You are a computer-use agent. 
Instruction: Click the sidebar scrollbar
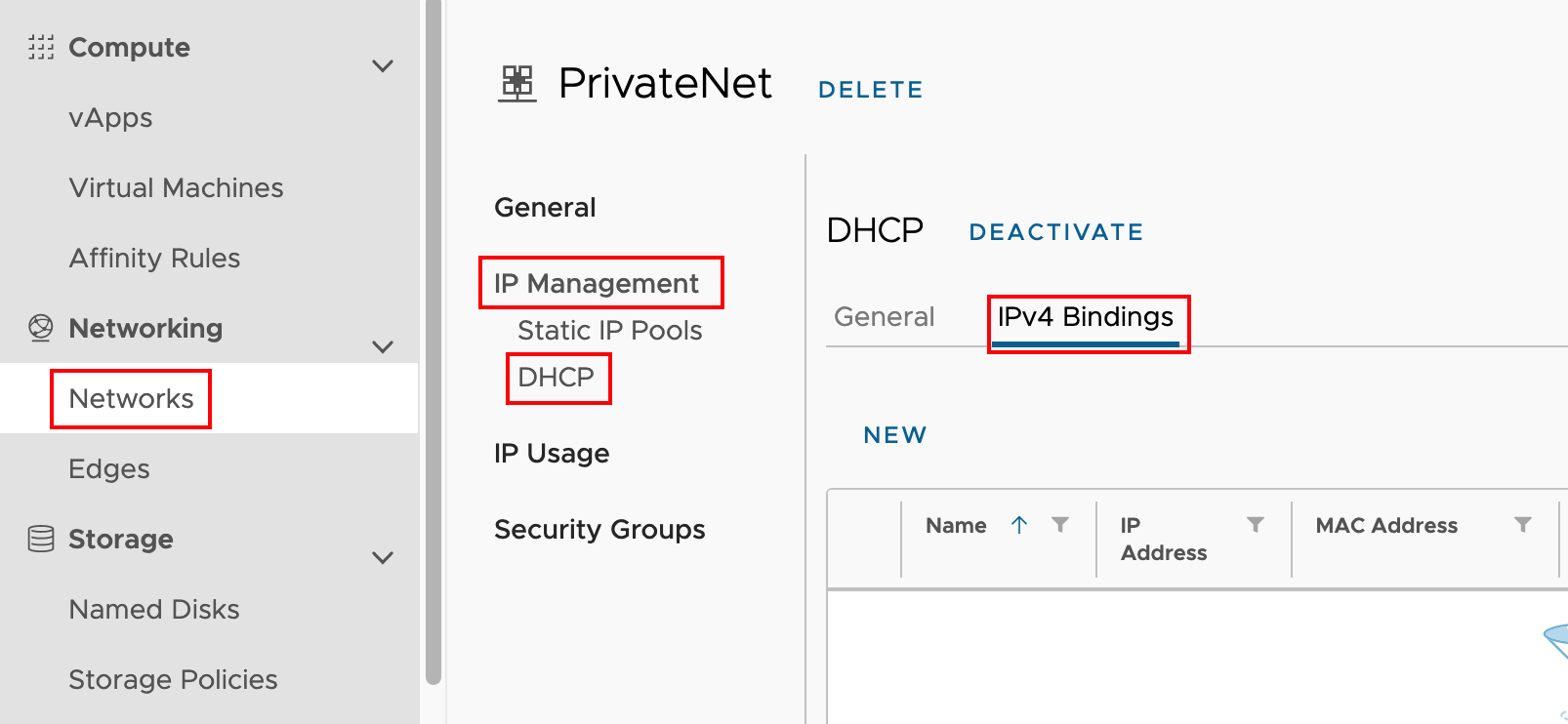tap(433, 342)
